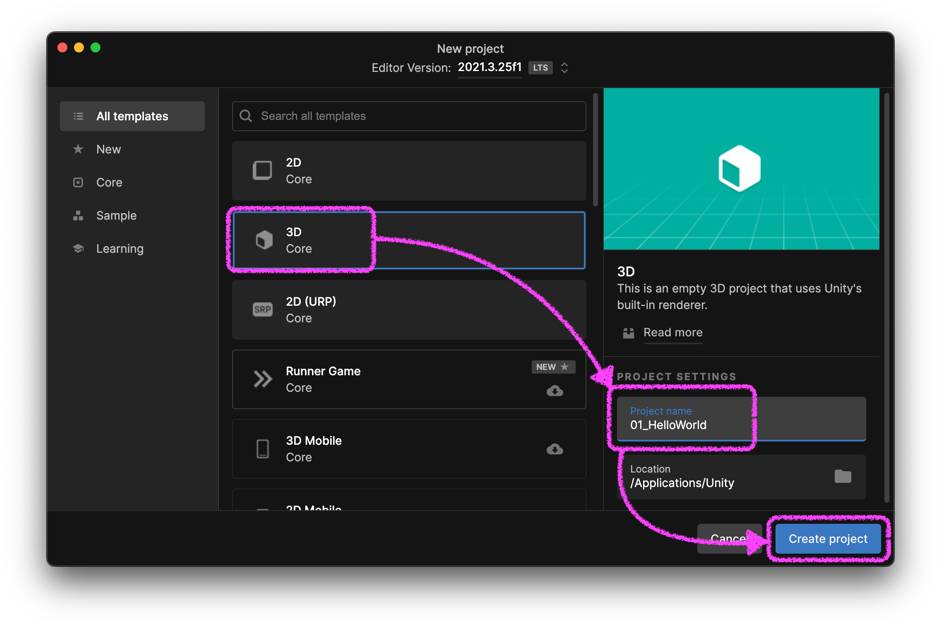Screen dimensions: 941x628
Task: Open the Read more link
Action: 673,333
